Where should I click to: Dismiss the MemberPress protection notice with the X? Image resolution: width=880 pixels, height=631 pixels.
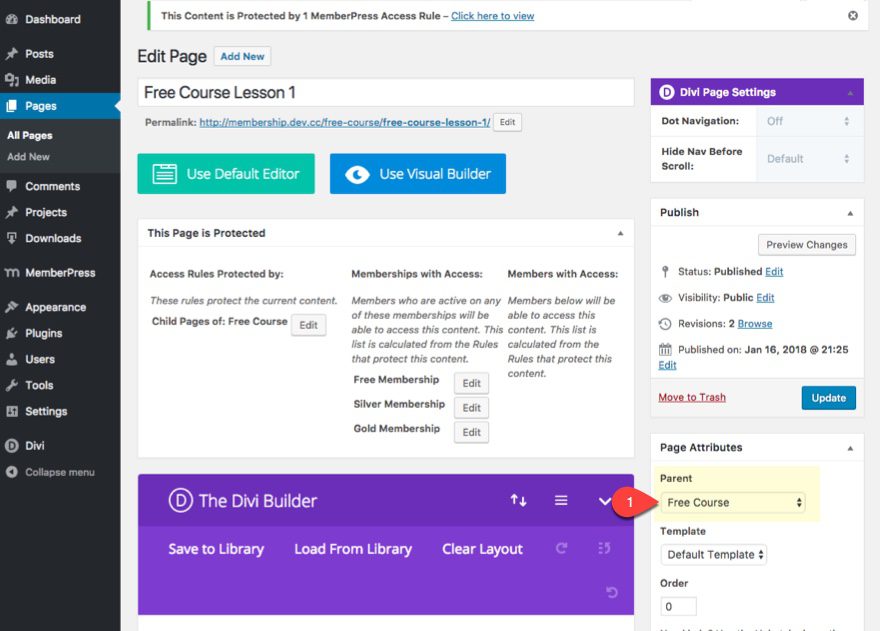click(852, 15)
